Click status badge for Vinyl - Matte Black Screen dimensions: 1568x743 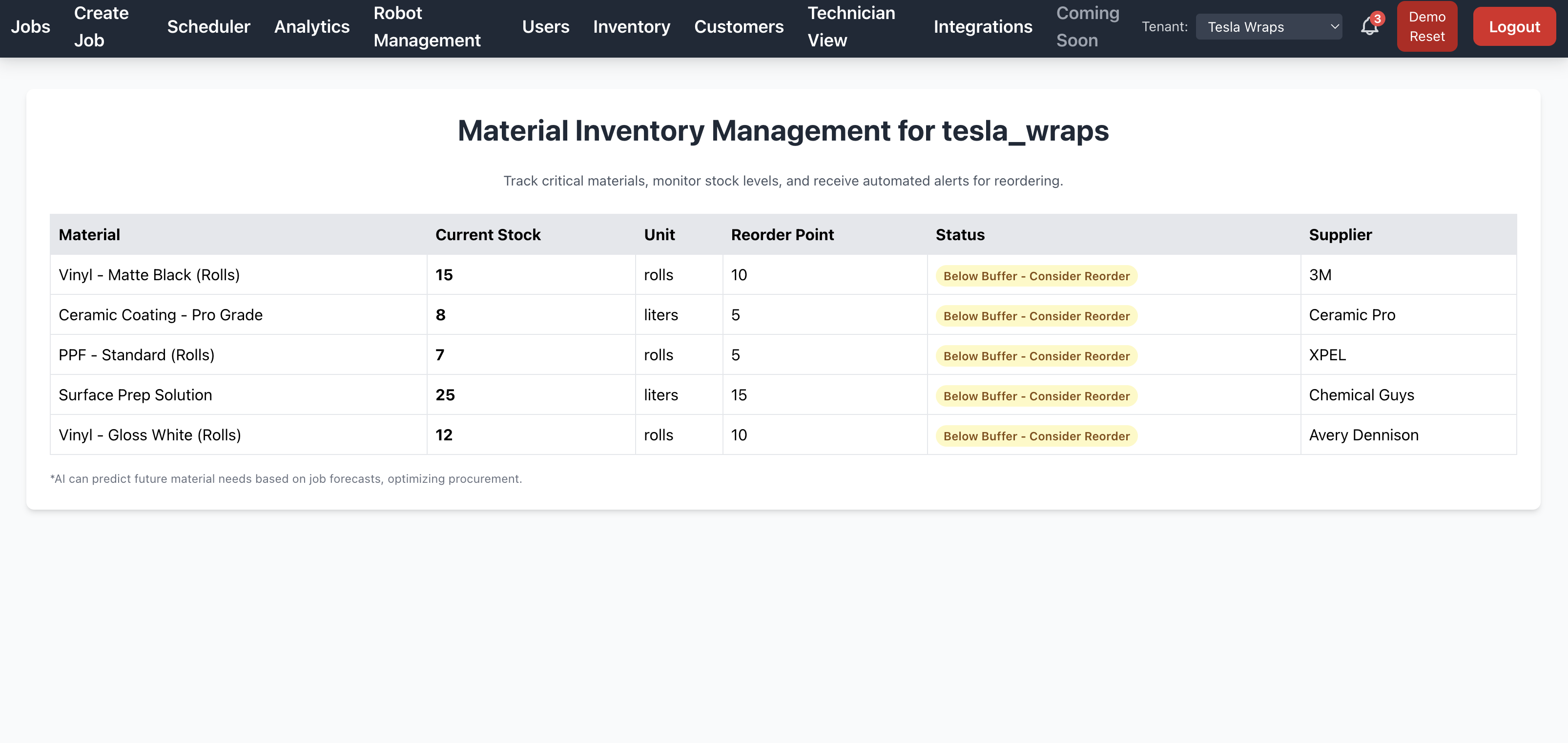1036,276
